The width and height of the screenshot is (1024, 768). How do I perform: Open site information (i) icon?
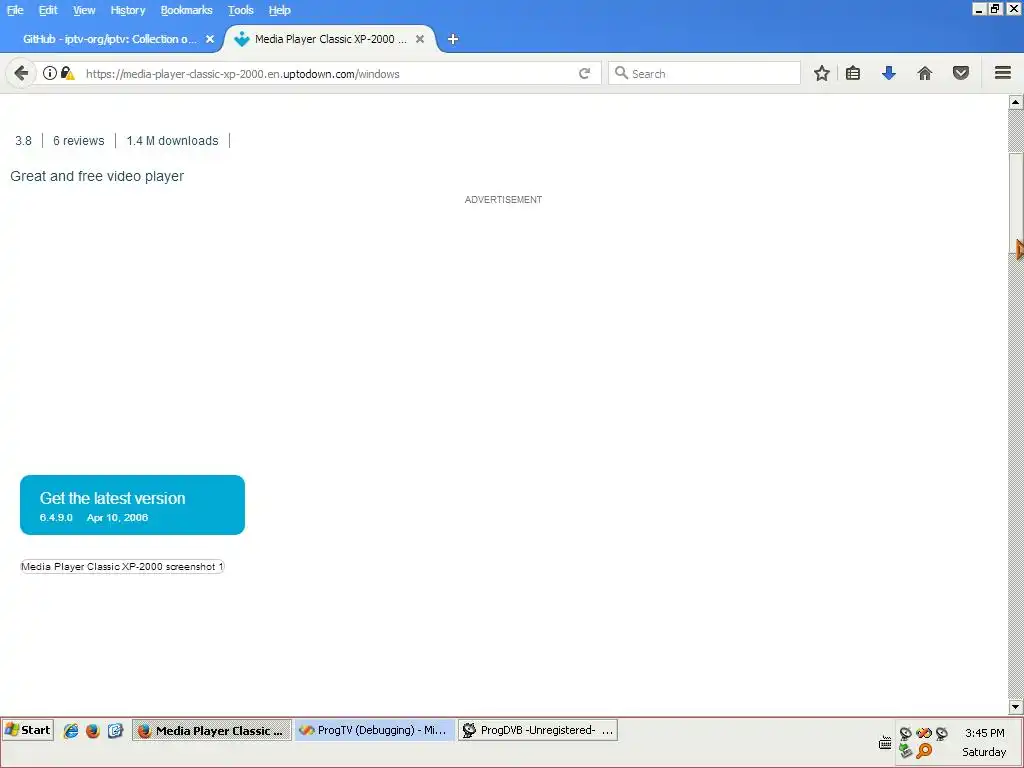[x=50, y=73]
